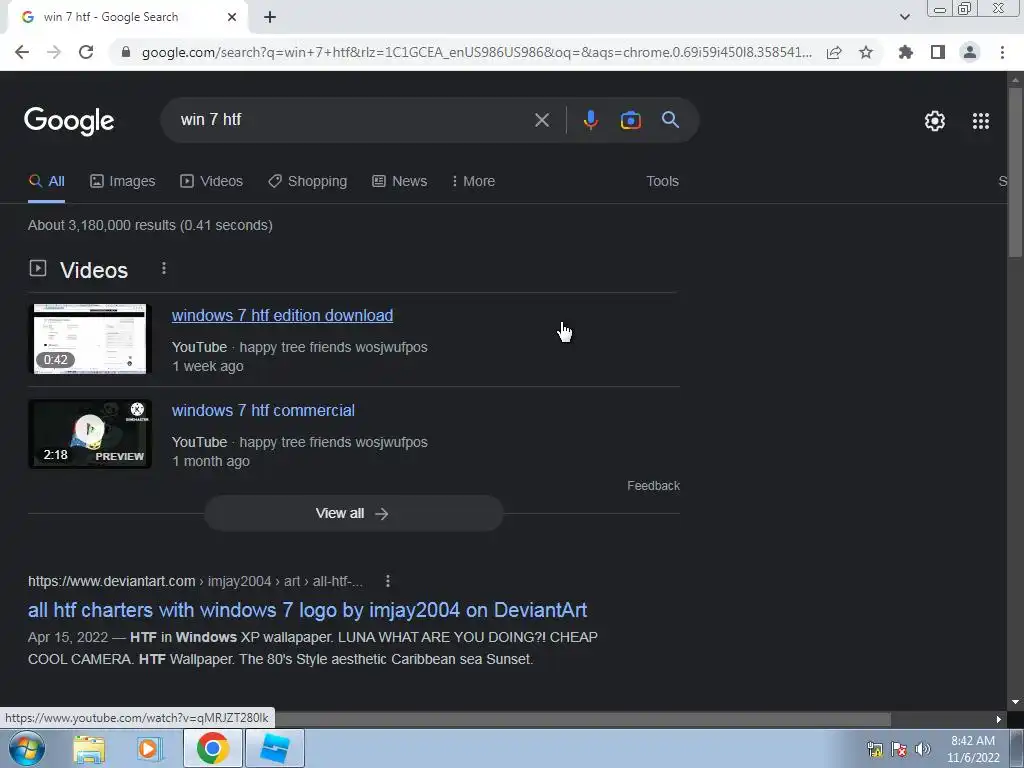This screenshot has height=768, width=1024.
Task: Go back to the previous page
Action: (22, 52)
